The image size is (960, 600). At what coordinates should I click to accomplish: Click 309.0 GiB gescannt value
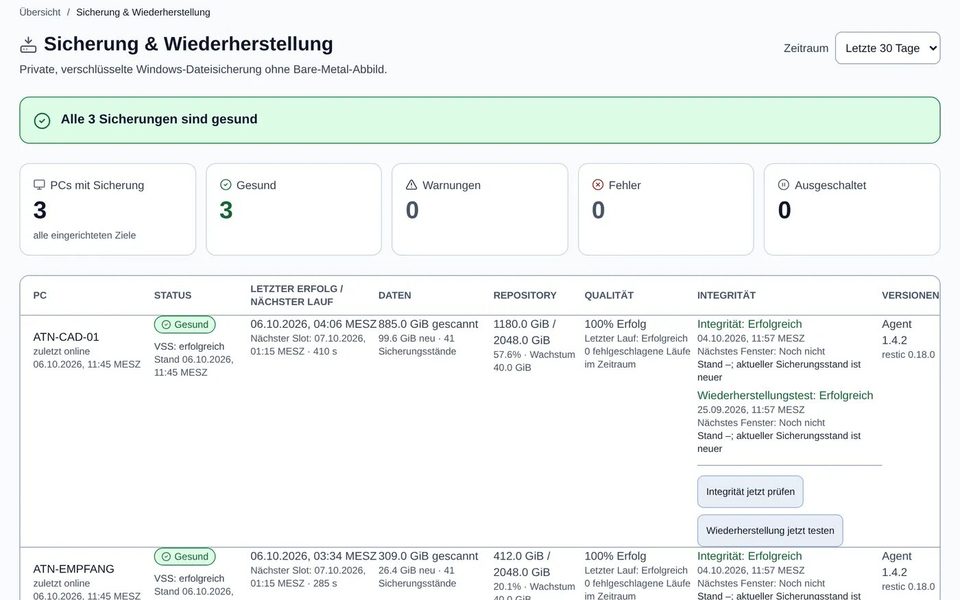[x=429, y=556]
